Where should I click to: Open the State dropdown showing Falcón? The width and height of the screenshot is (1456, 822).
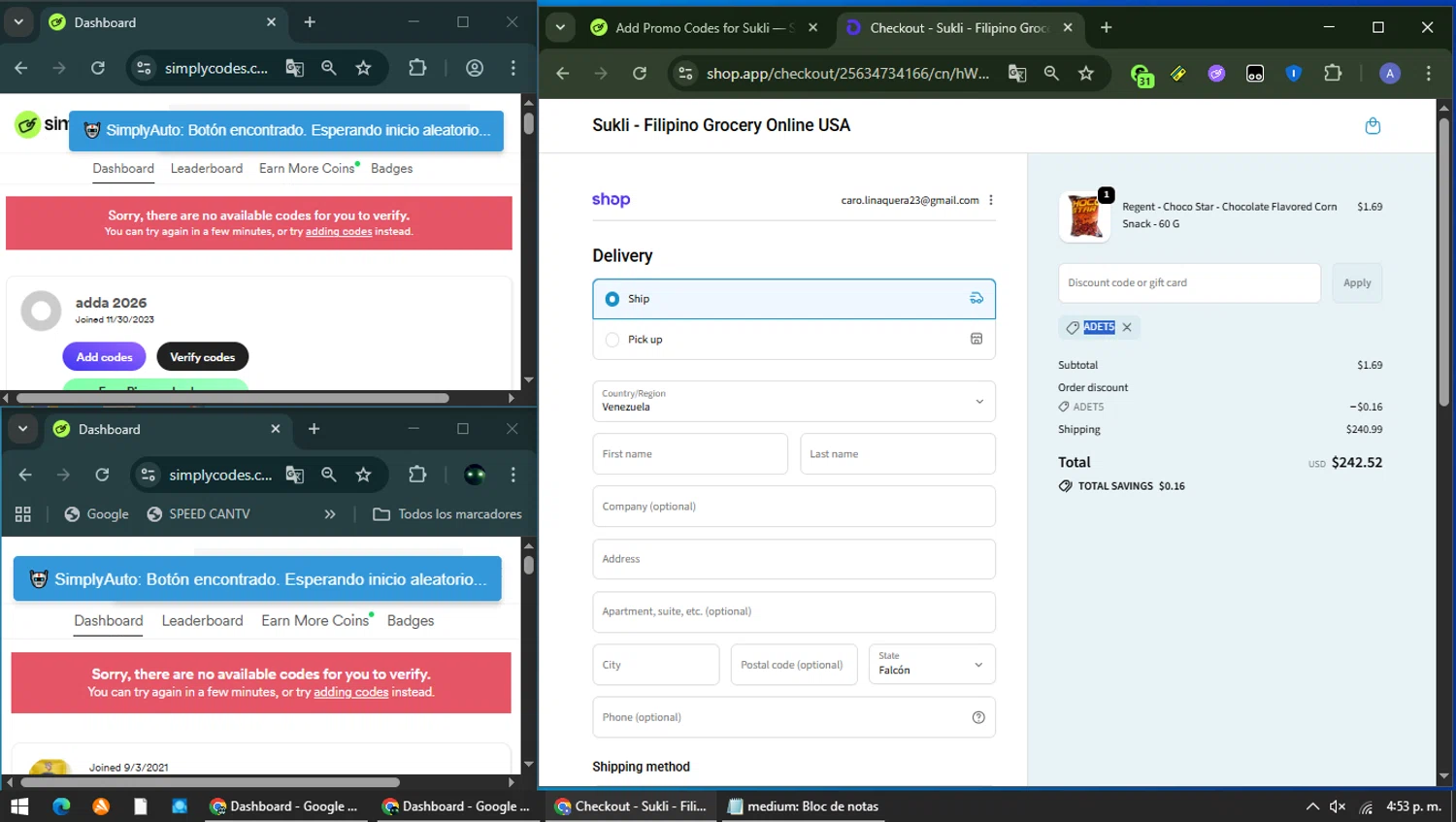932,664
